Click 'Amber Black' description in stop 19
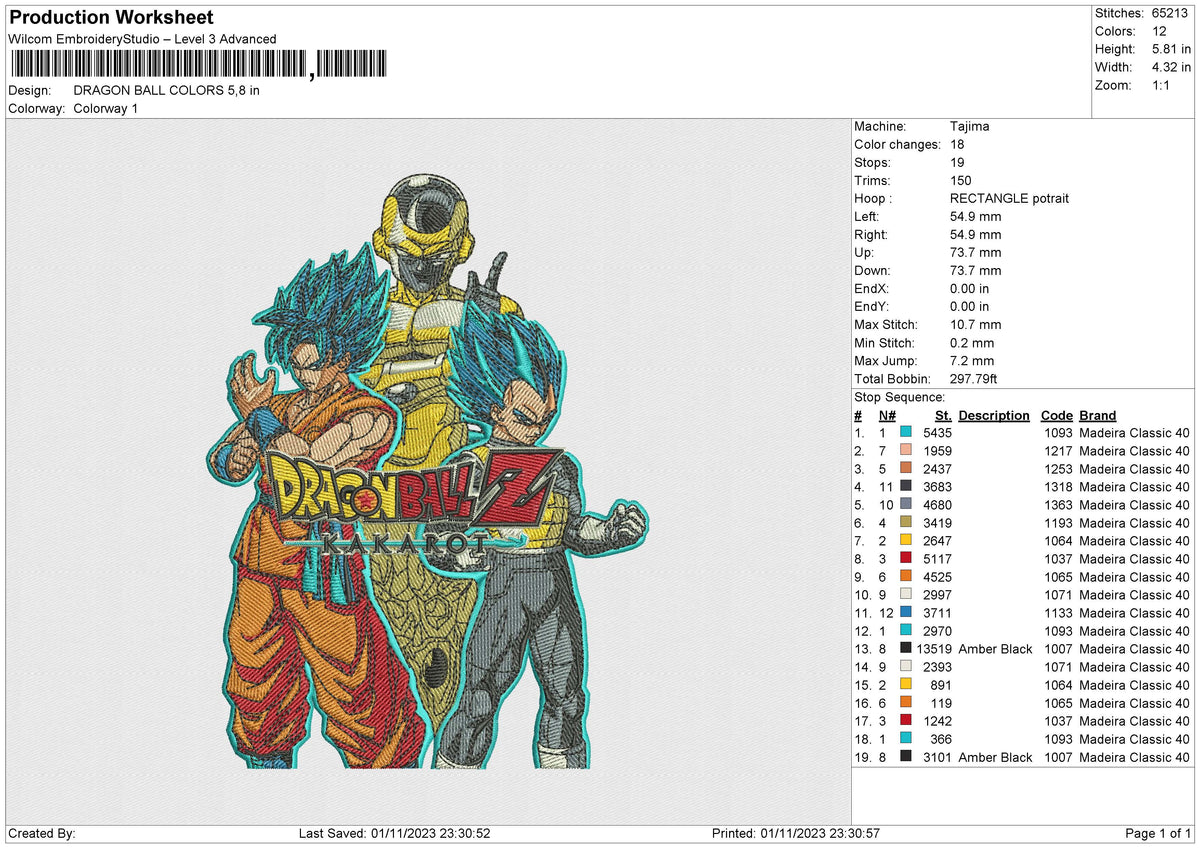The height and width of the screenshot is (848, 1200). coord(995,757)
